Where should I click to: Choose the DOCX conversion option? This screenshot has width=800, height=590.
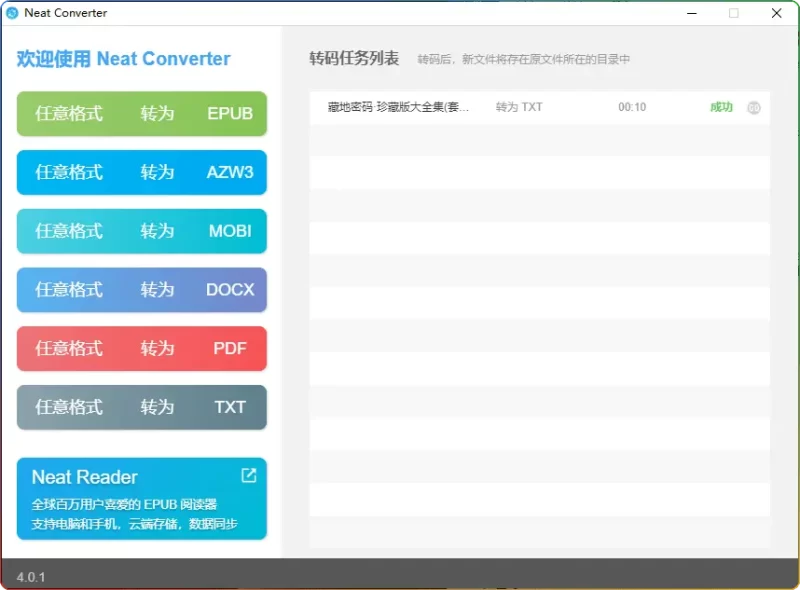point(141,290)
